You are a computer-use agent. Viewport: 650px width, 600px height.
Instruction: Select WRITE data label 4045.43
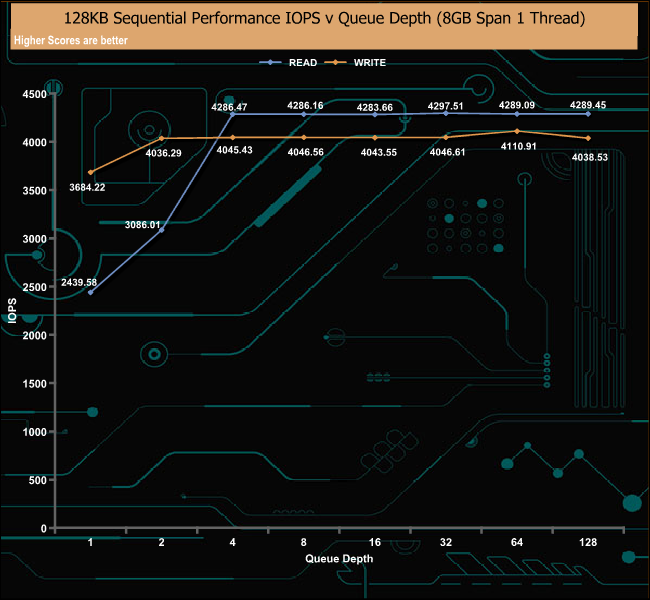[x=235, y=150]
